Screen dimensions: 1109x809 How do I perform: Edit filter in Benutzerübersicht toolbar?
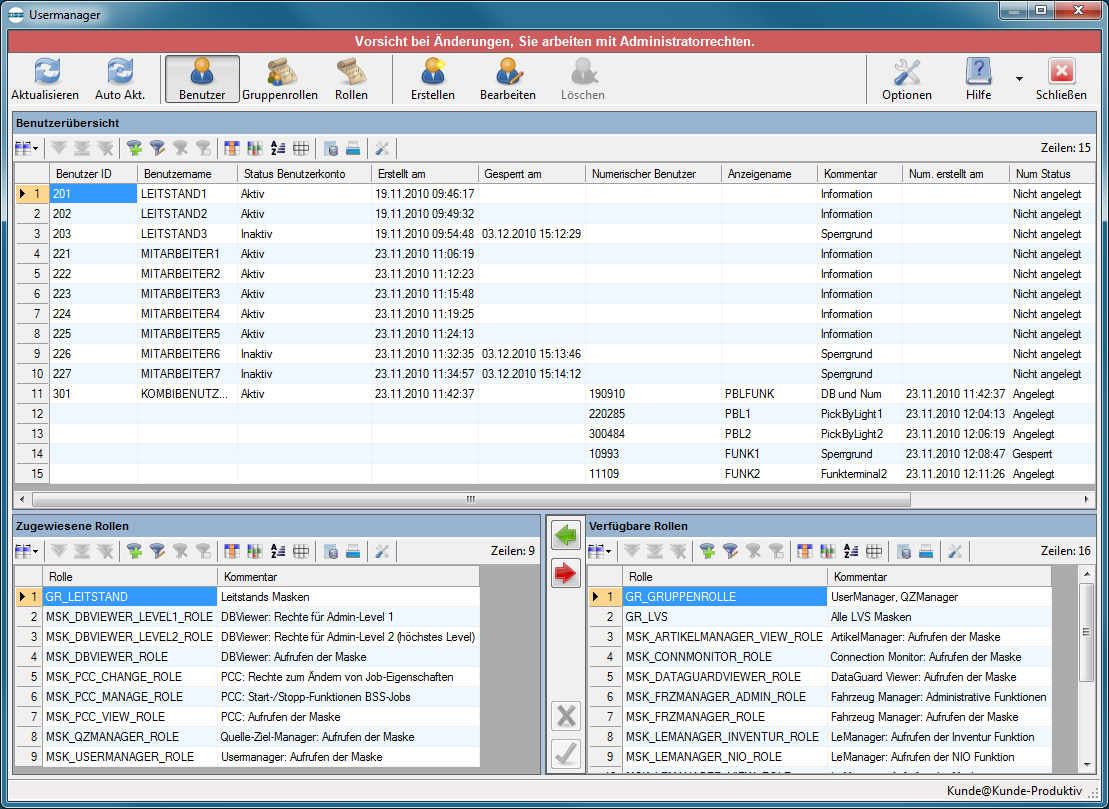[x=157, y=149]
